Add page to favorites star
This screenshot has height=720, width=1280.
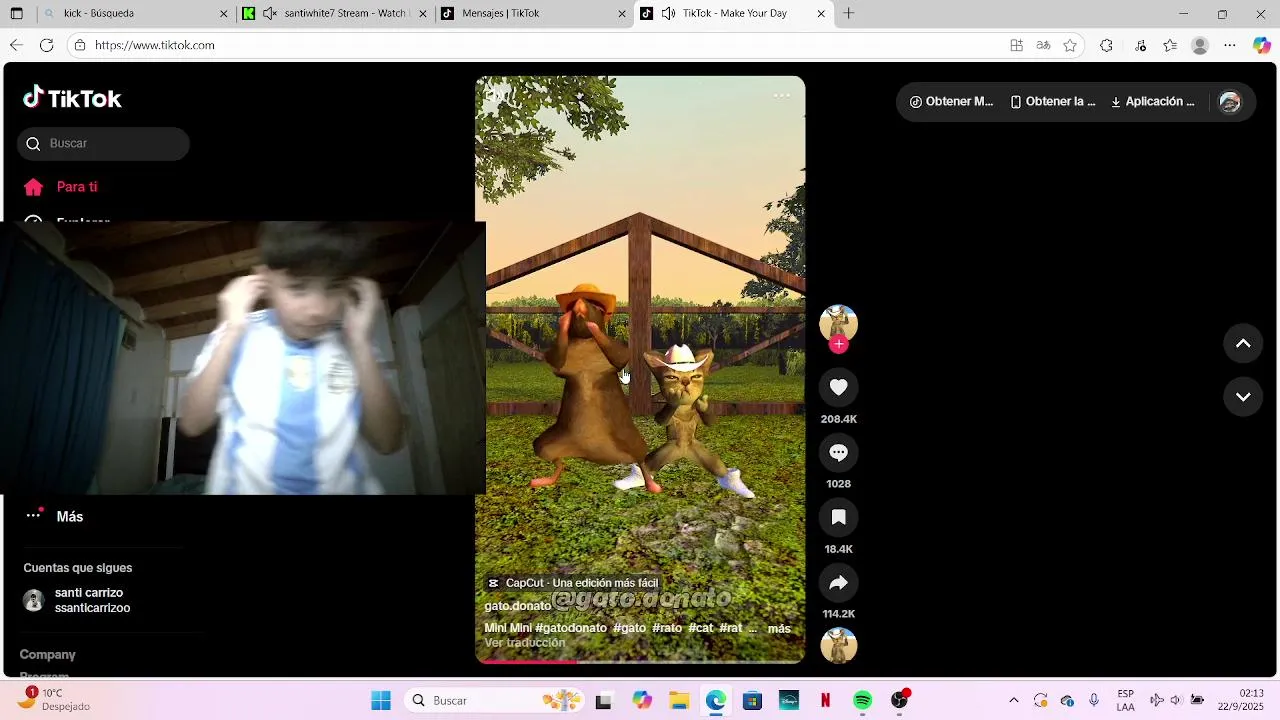(1070, 45)
